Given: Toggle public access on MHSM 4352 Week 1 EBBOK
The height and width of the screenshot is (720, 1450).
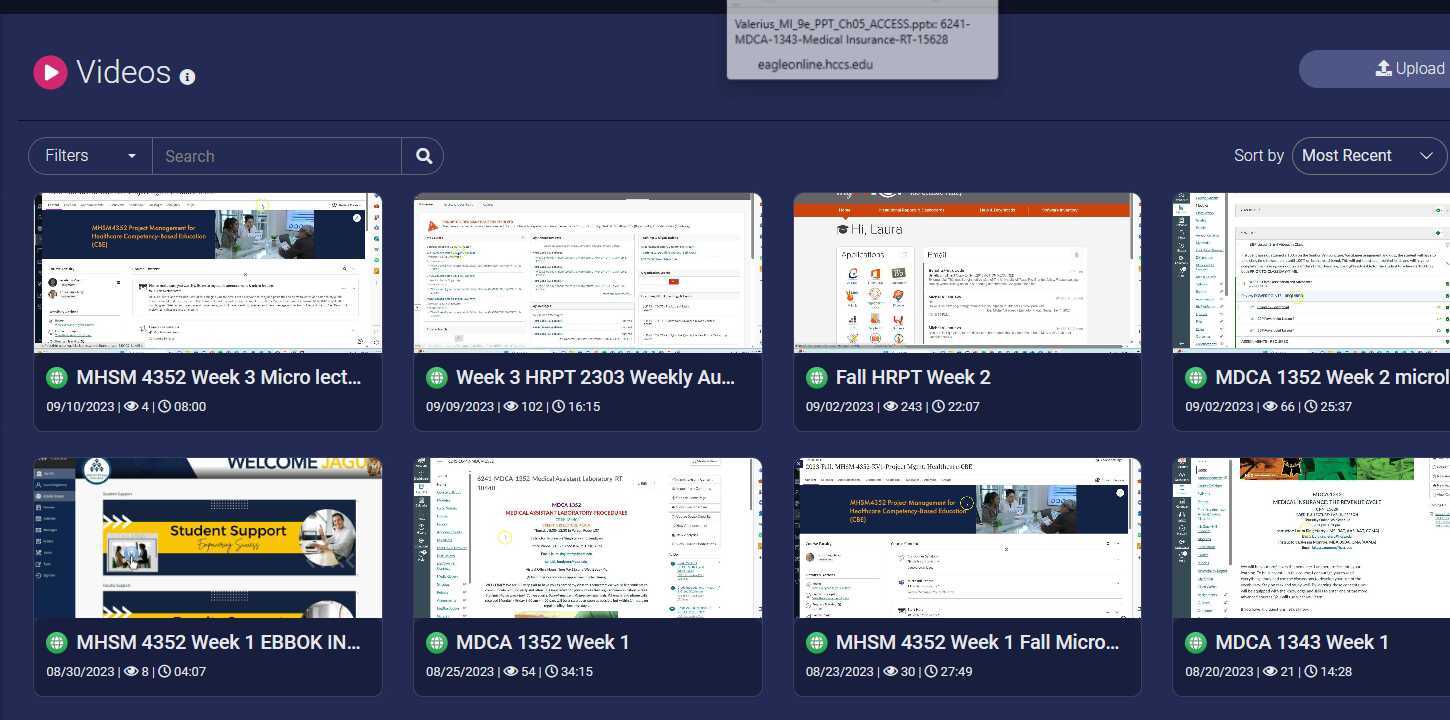Looking at the screenshot, I should pyautogui.click(x=57, y=643).
